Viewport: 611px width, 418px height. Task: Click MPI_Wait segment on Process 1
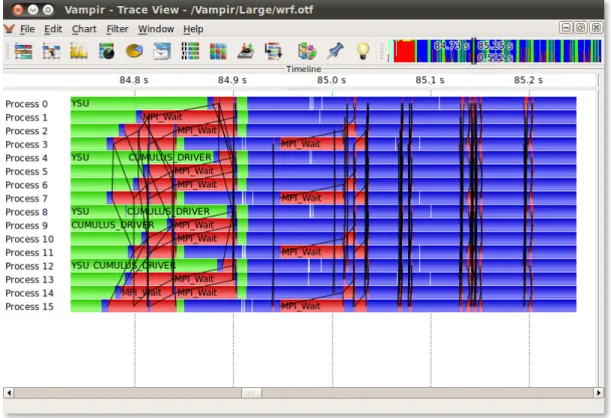[187, 117]
